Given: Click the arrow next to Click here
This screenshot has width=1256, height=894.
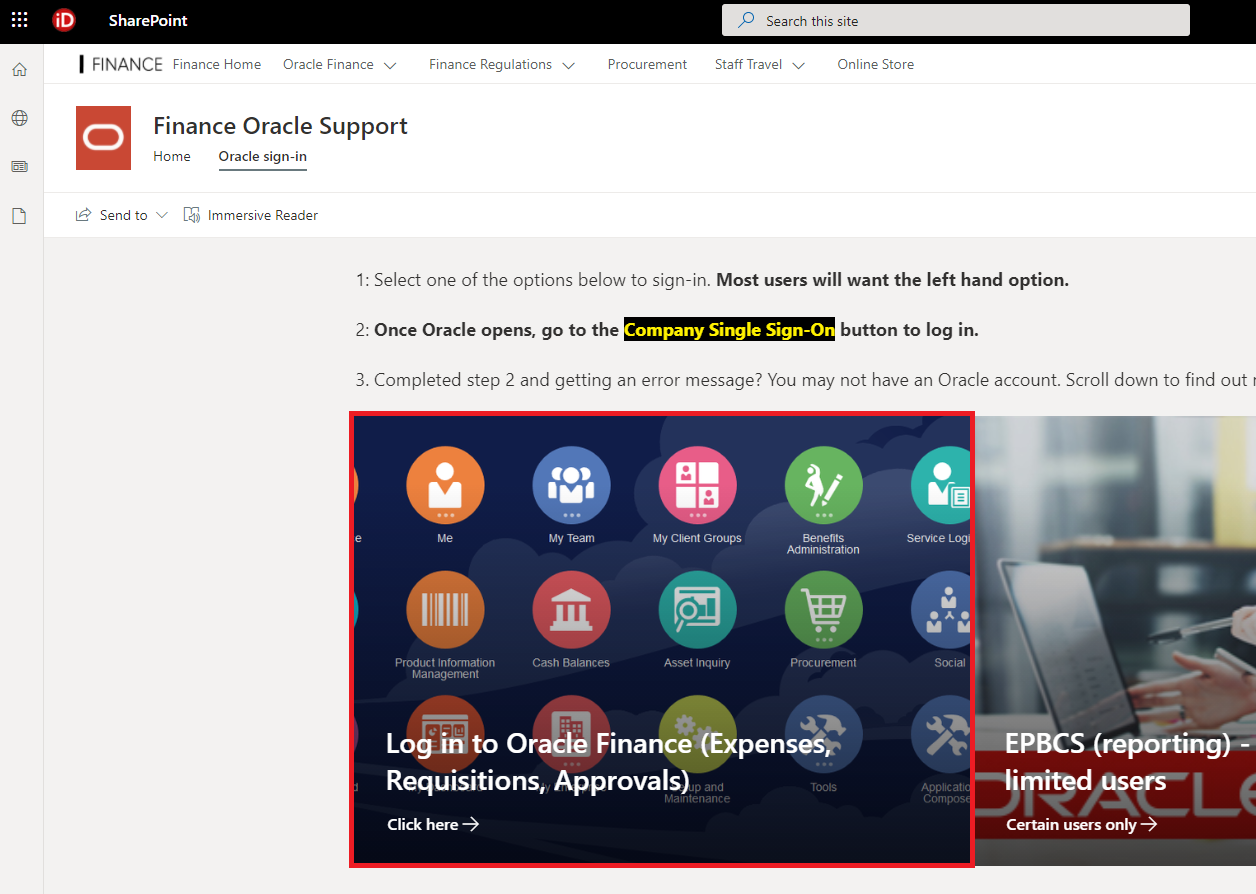Looking at the screenshot, I should 471,824.
